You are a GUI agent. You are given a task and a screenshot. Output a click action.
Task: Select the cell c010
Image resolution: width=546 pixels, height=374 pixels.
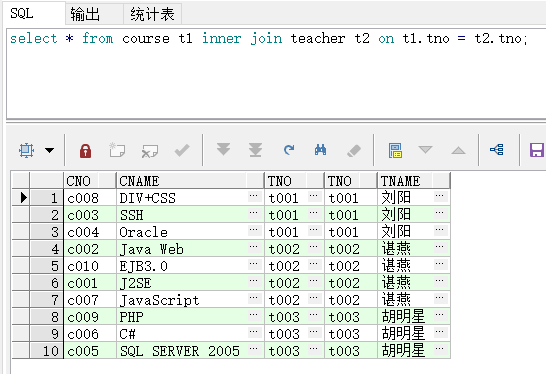click(90, 266)
